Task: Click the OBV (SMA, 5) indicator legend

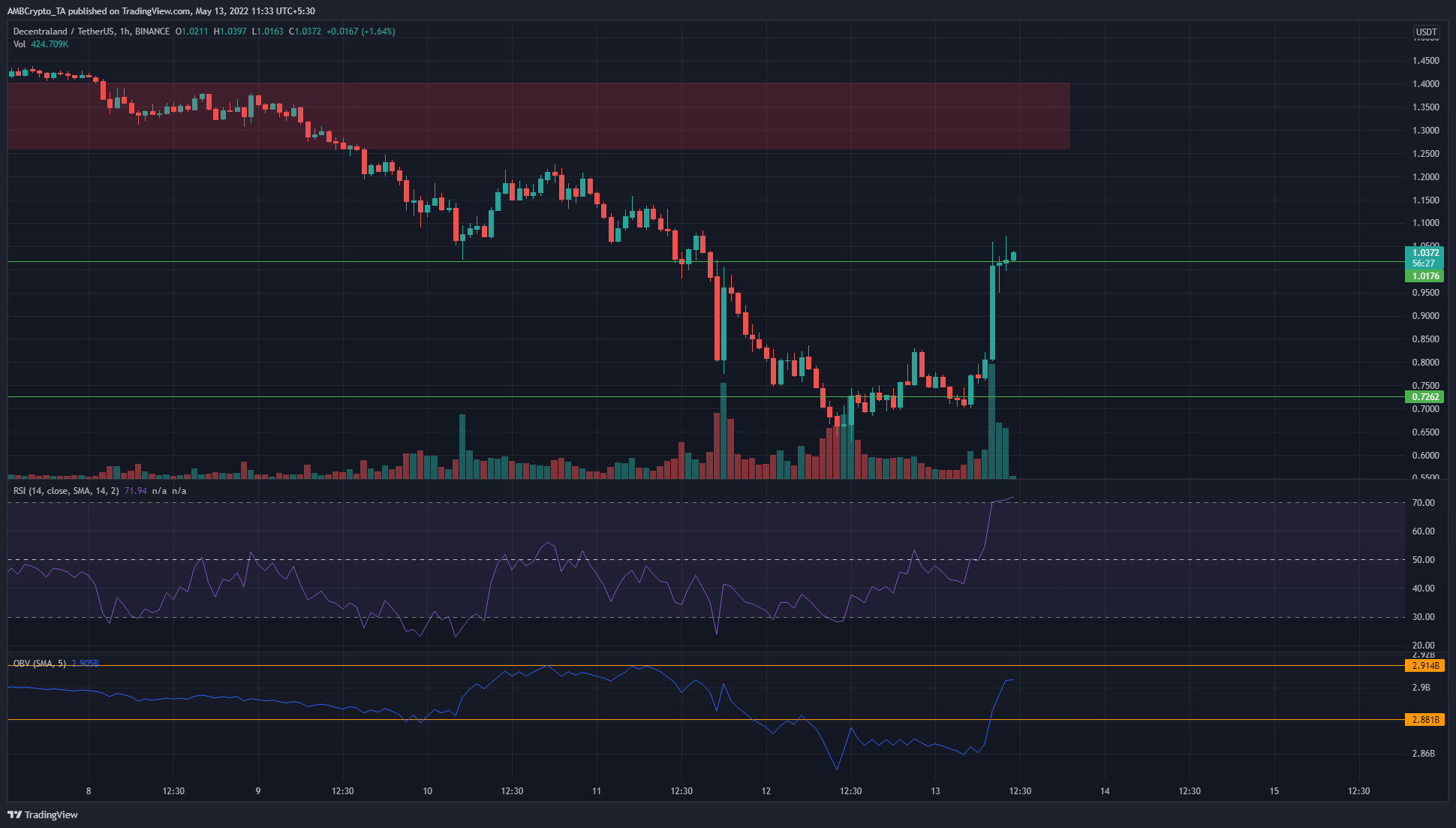Action: tap(40, 664)
